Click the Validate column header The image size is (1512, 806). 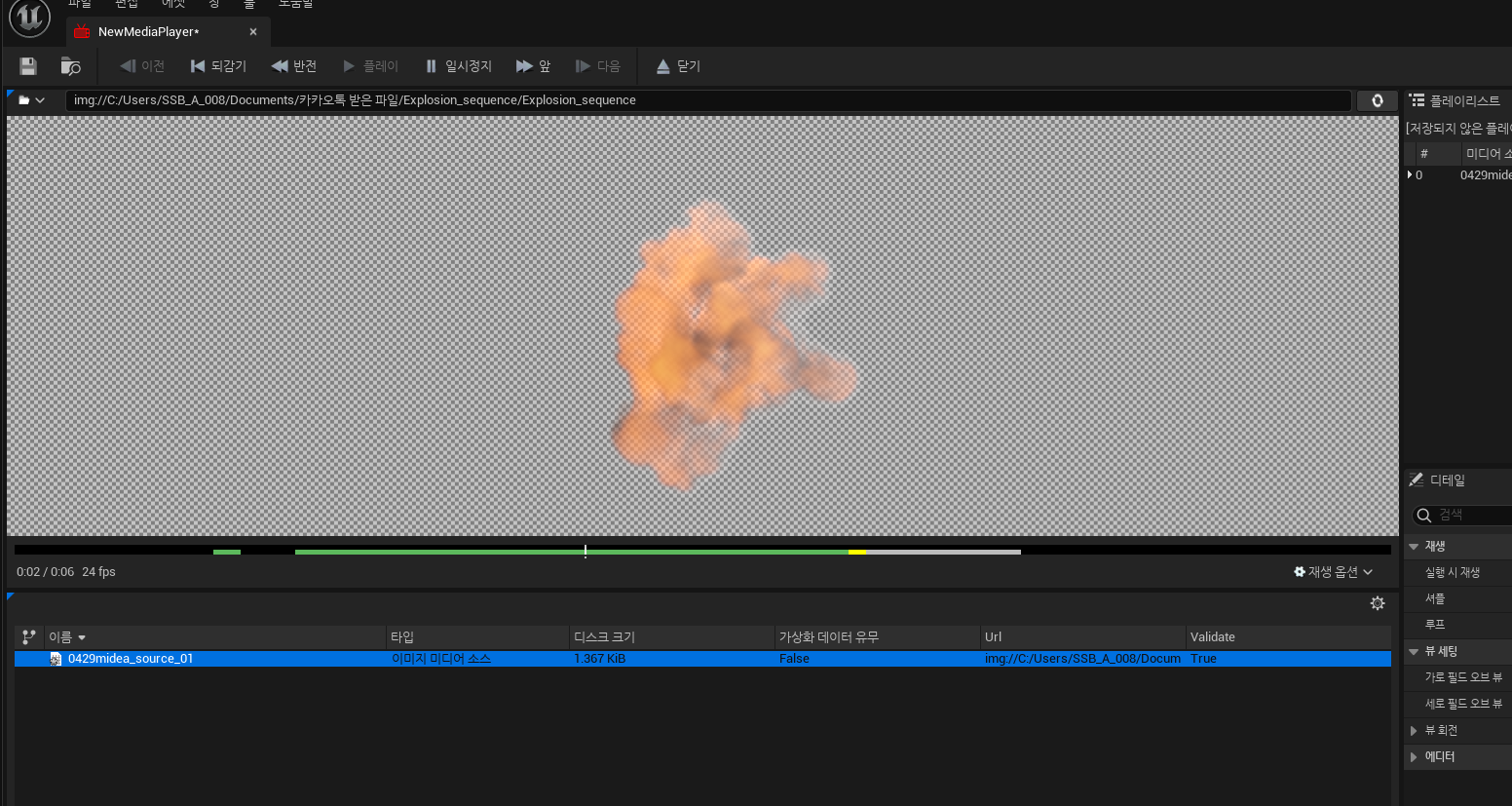point(1288,637)
